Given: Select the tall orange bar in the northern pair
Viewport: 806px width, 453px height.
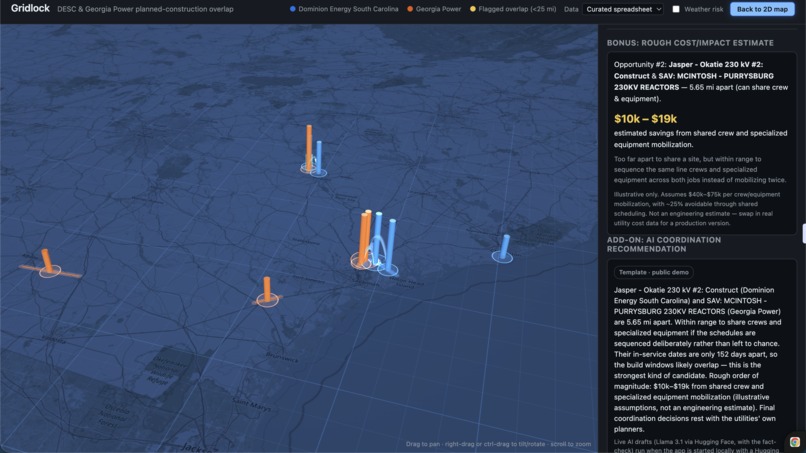Looking at the screenshot, I should point(309,147).
